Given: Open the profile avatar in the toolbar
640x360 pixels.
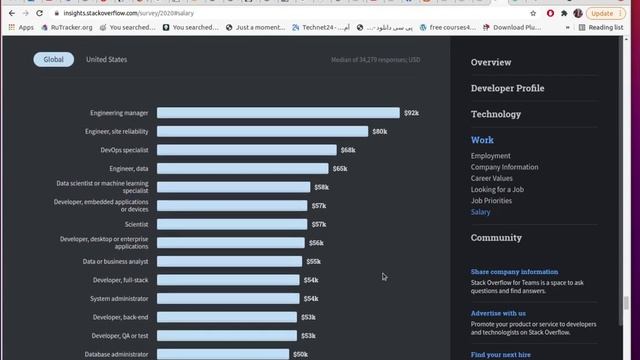Looking at the screenshot, I should pyautogui.click(x=578, y=13).
